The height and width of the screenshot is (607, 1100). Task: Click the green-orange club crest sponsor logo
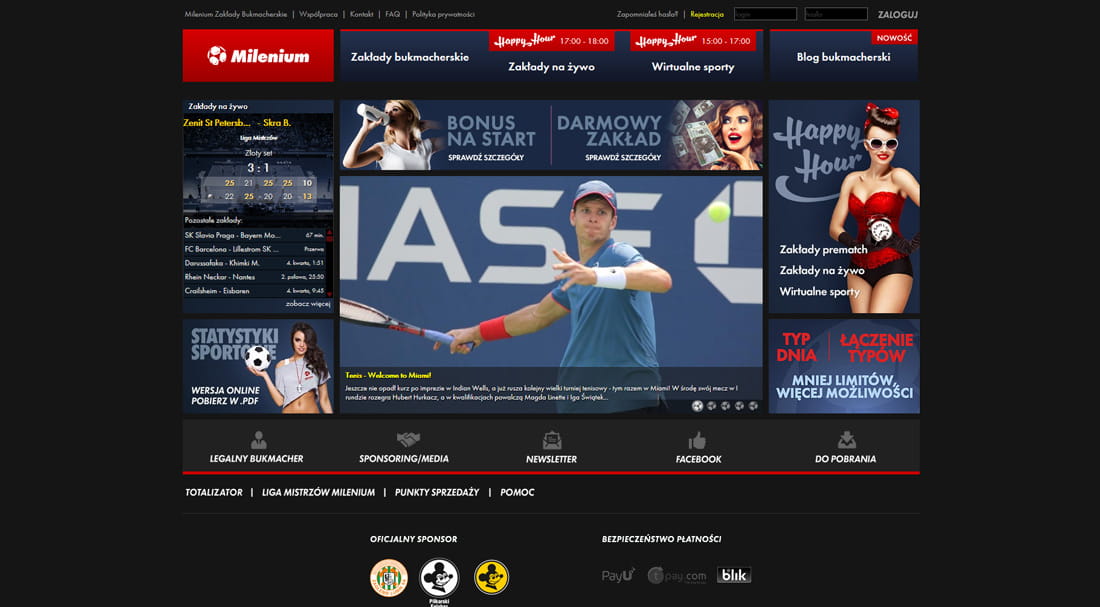(x=389, y=578)
